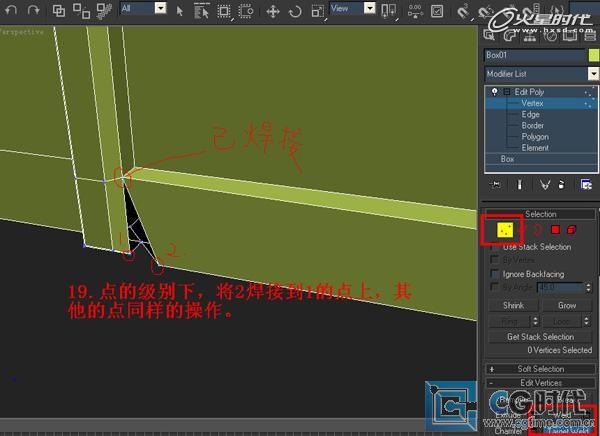The width and height of the screenshot is (600, 436).
Task: Activate the Select and Manipulate tool
Action: click(x=415, y=11)
